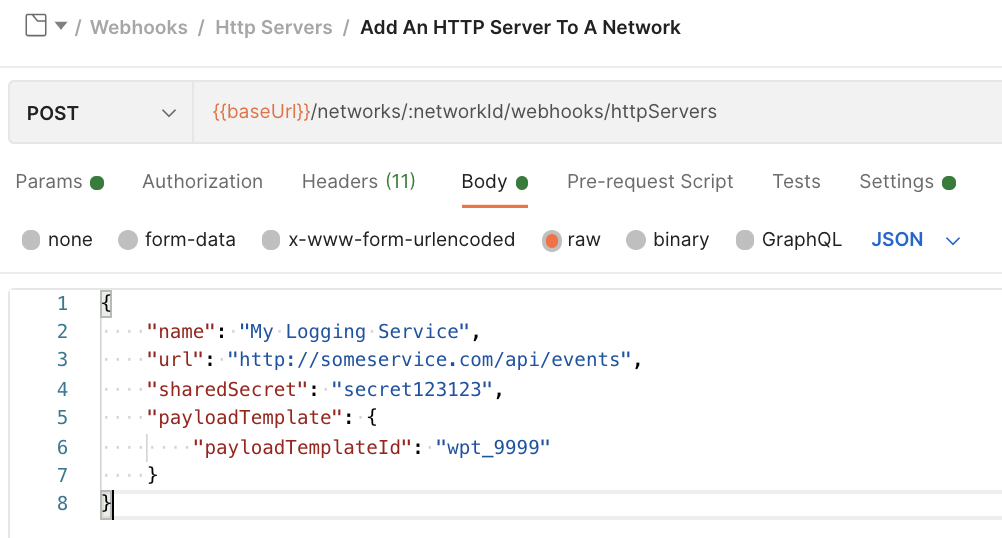Open the dropdown arrow beside the document icon
The image size is (1002, 538).
click(x=61, y=26)
